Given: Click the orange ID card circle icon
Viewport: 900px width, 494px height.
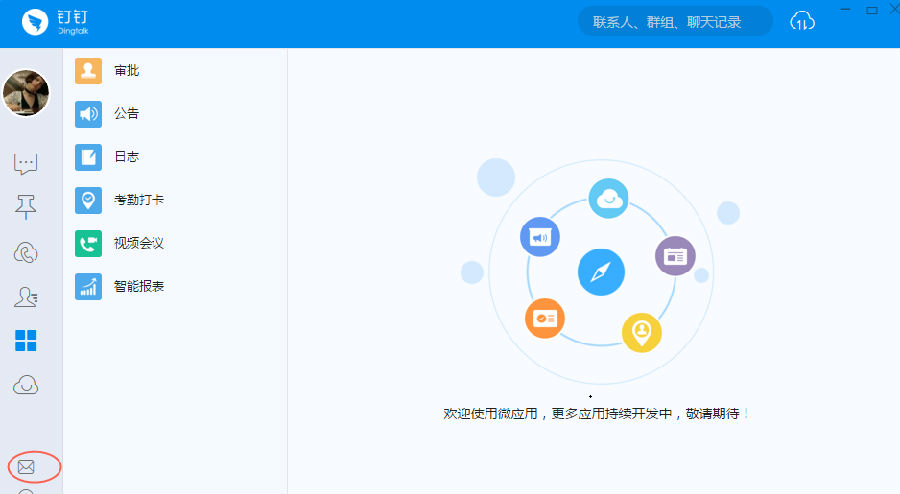Looking at the screenshot, I should tap(545, 318).
